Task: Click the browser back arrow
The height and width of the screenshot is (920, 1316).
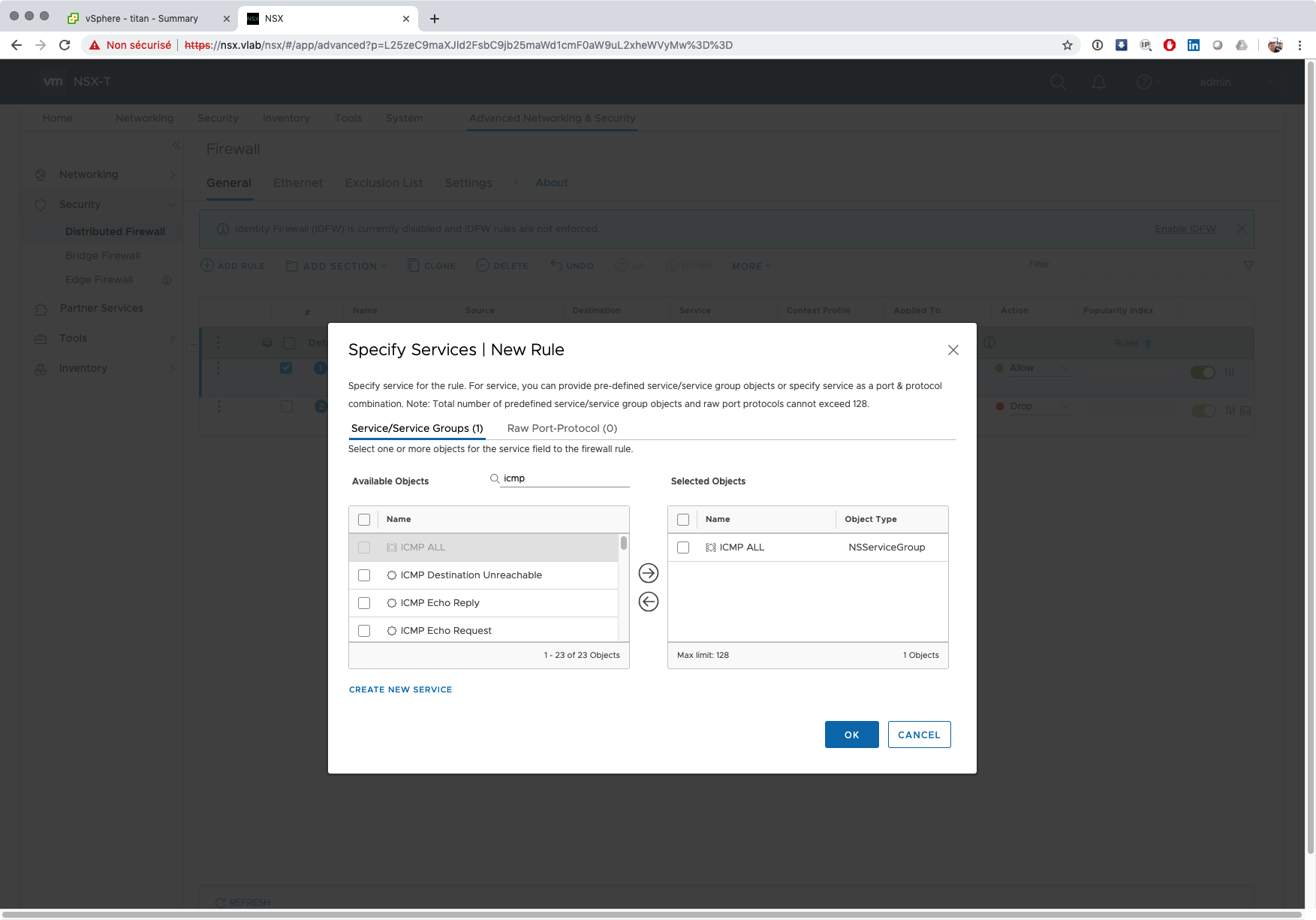Action: (x=17, y=45)
